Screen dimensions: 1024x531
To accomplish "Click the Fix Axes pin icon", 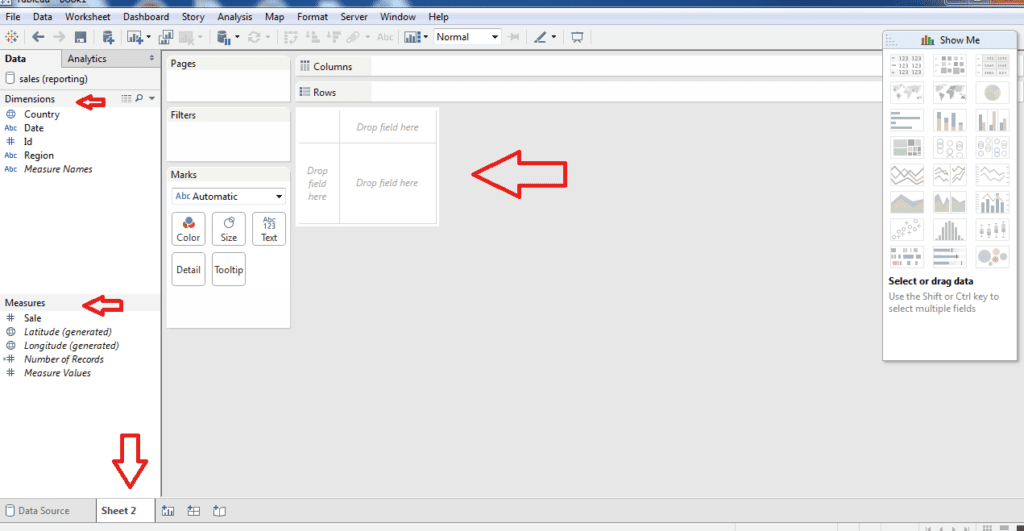I will [513, 37].
